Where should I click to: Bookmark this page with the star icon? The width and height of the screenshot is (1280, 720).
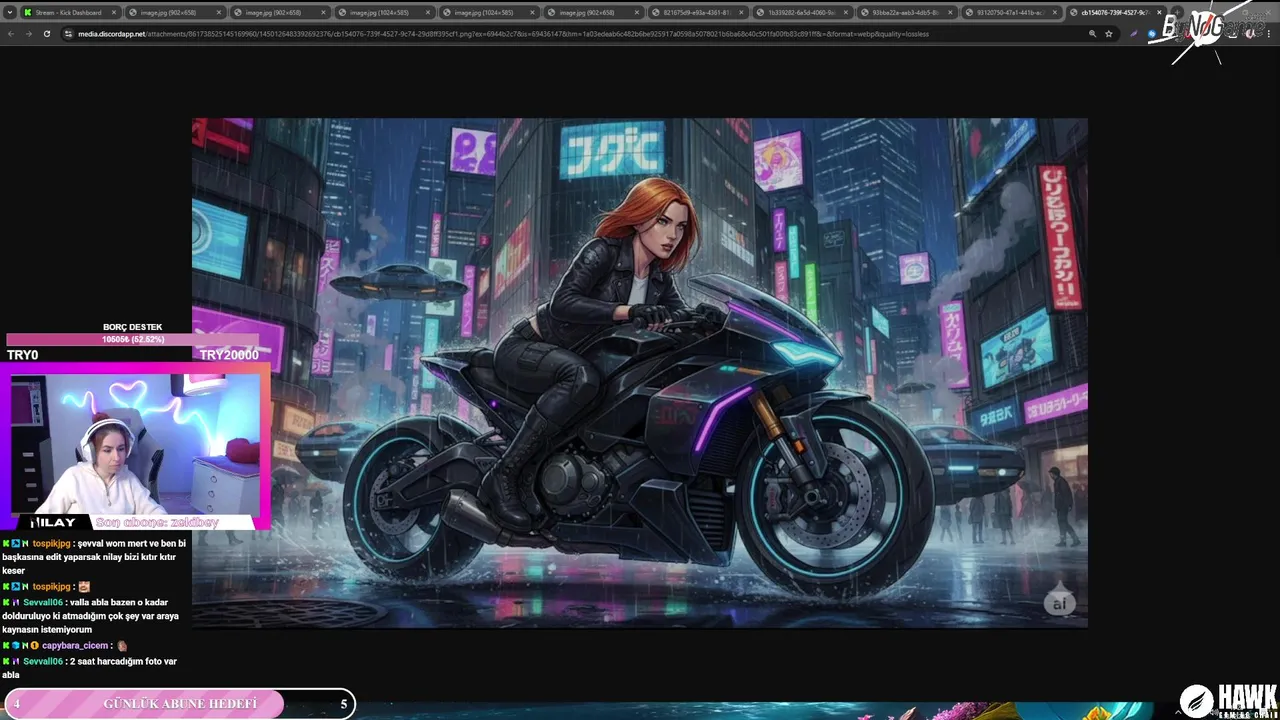pos(1108,34)
